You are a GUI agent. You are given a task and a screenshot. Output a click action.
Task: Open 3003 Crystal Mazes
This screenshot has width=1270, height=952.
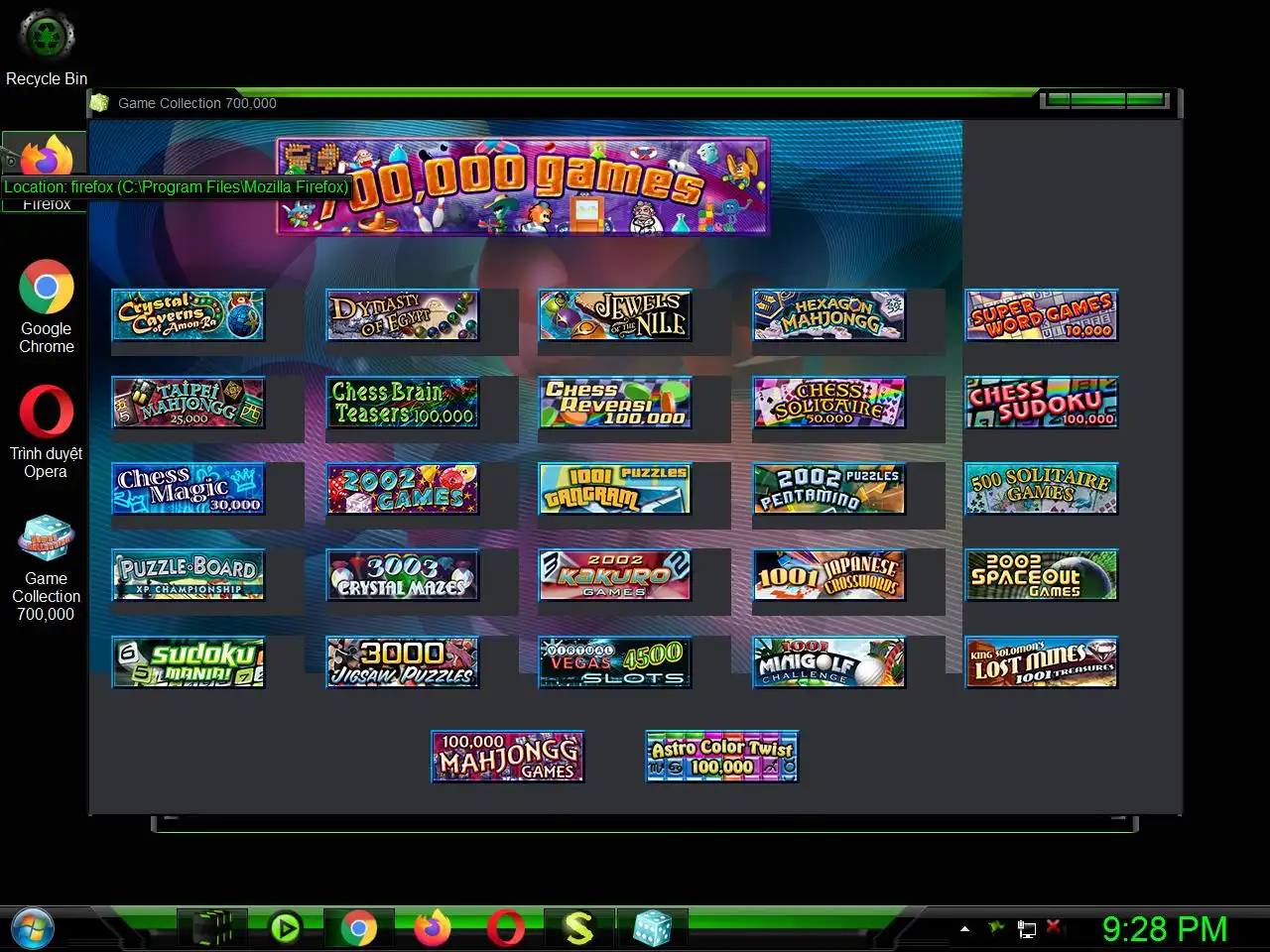tap(403, 575)
